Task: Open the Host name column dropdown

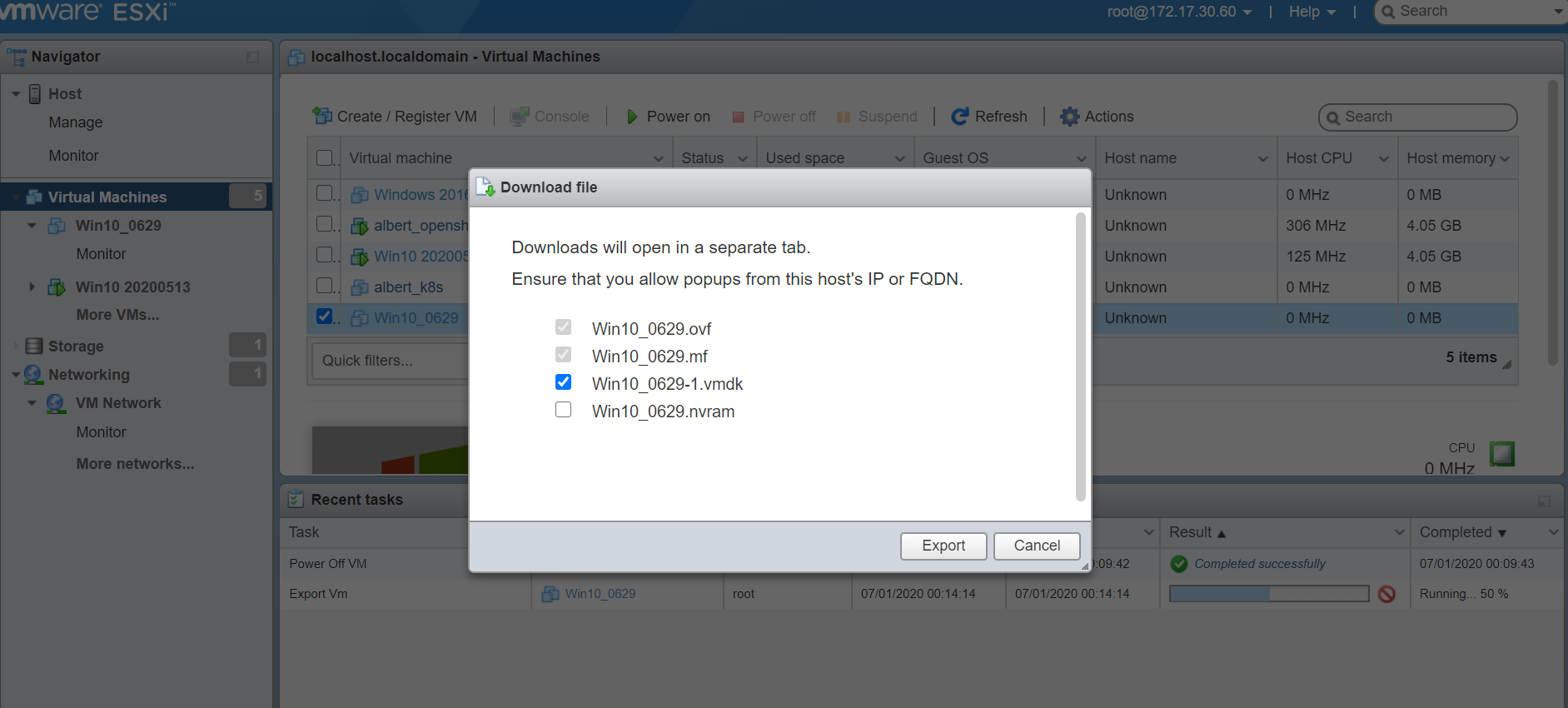Action: pyautogui.click(x=1263, y=159)
